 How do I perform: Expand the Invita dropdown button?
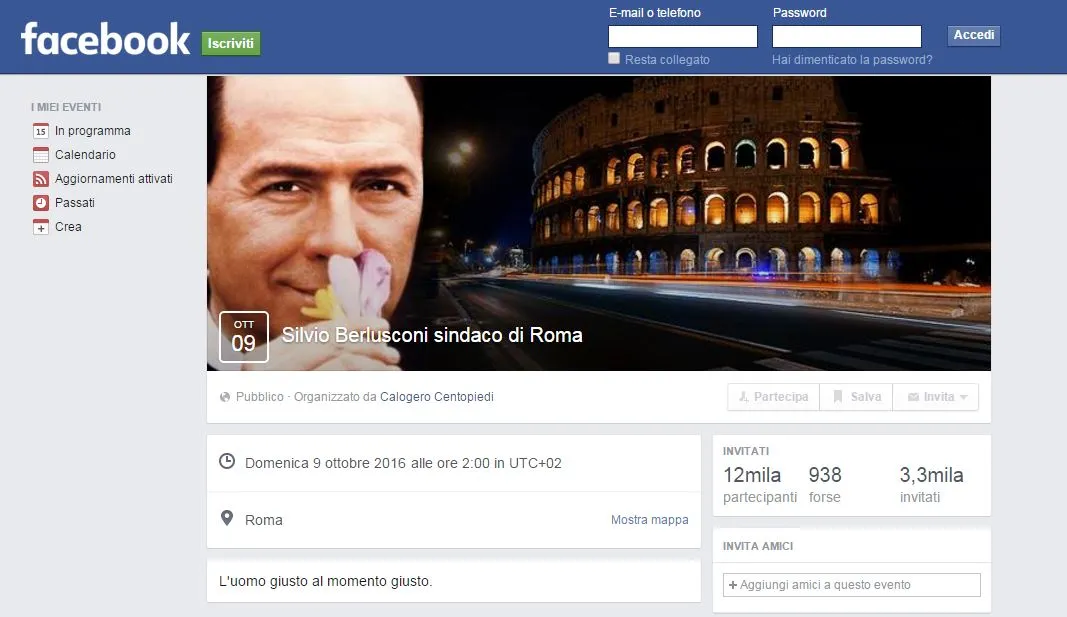tap(936, 397)
